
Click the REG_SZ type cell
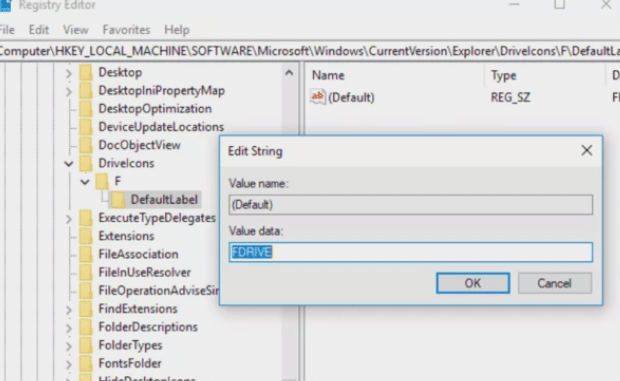(x=510, y=97)
